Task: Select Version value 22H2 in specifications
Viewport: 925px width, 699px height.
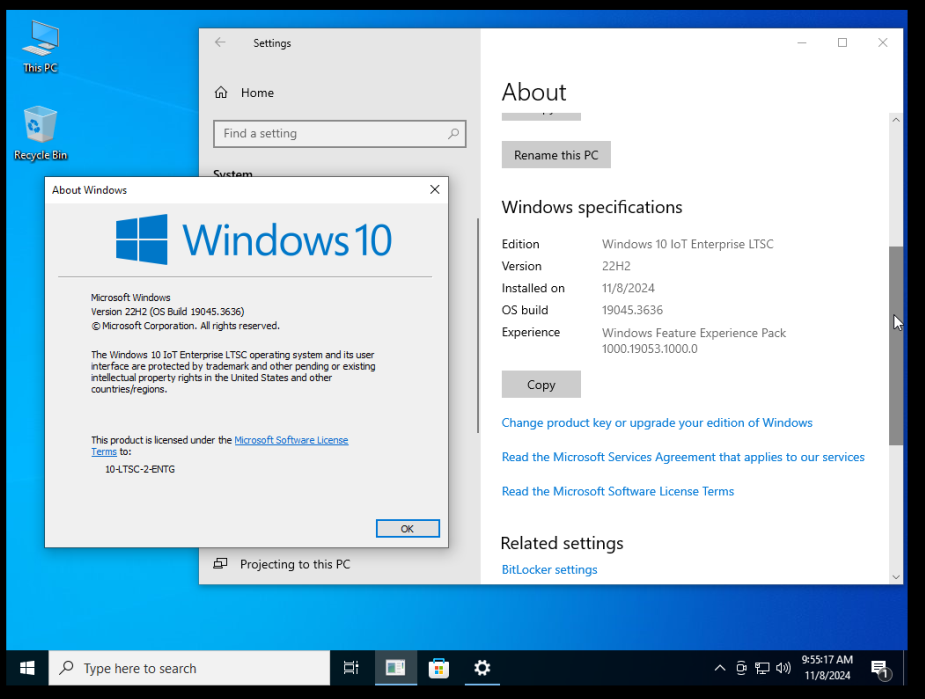Action: (616, 266)
